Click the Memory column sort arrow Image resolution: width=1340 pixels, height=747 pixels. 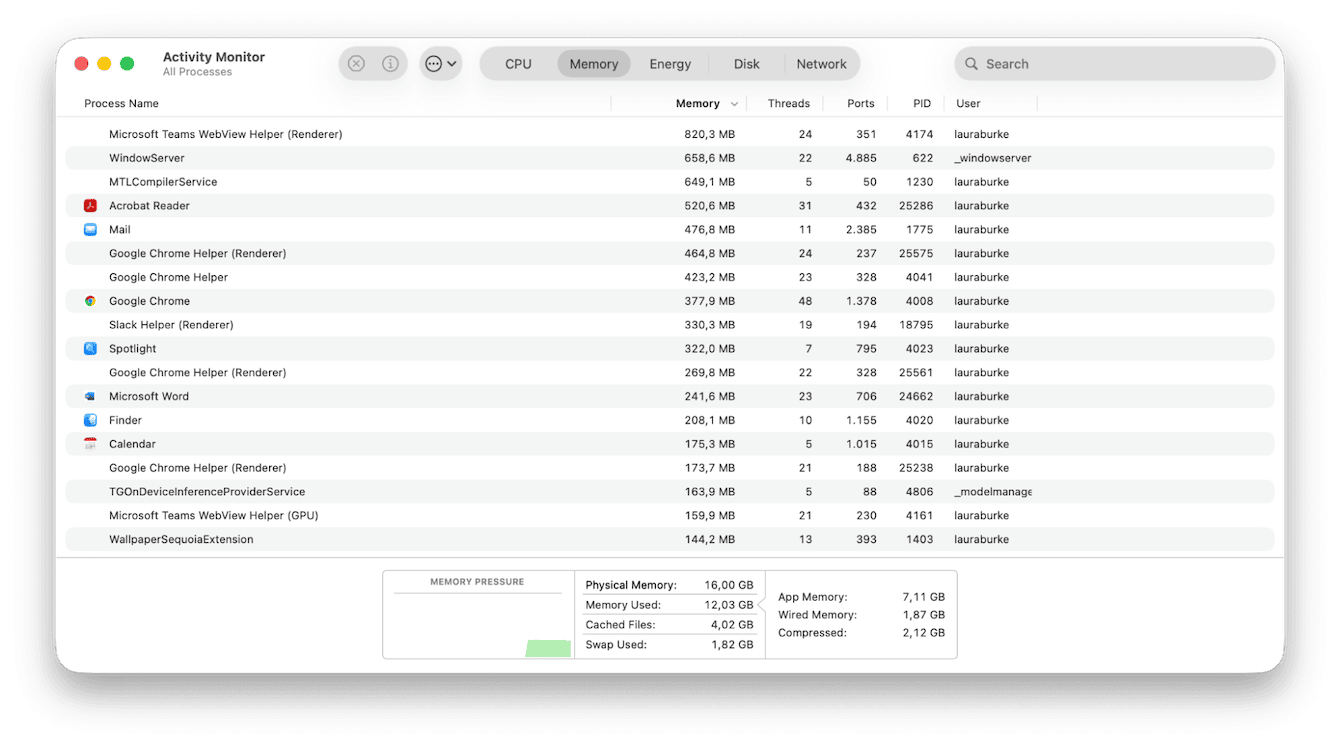[x=735, y=103]
